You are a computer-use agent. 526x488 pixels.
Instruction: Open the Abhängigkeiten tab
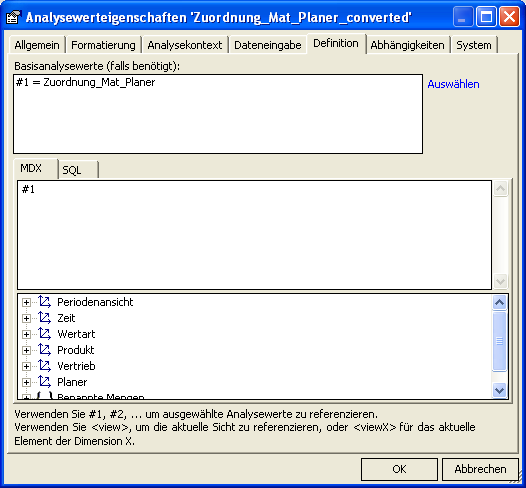point(407,45)
